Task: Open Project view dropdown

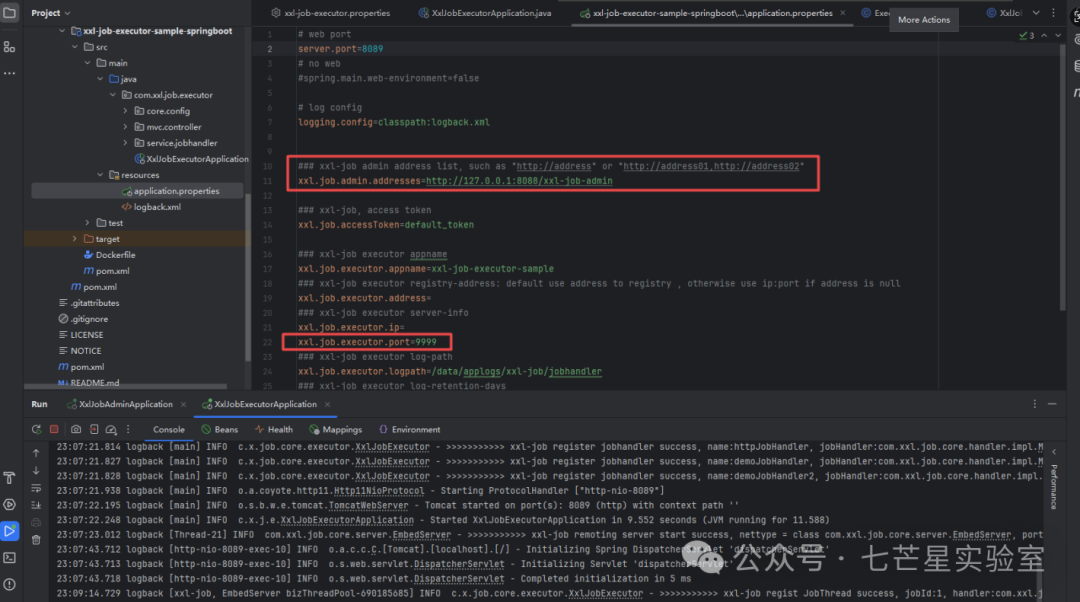Action: [x=50, y=12]
